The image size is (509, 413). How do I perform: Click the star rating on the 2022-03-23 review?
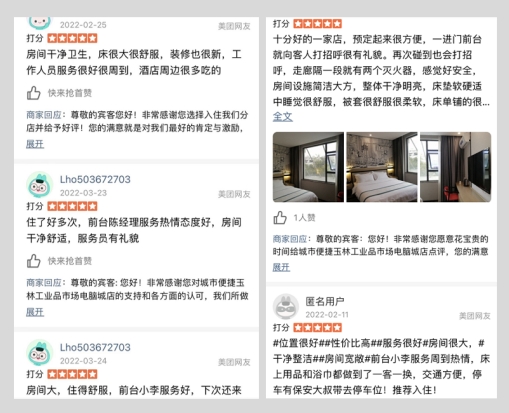coord(72,206)
